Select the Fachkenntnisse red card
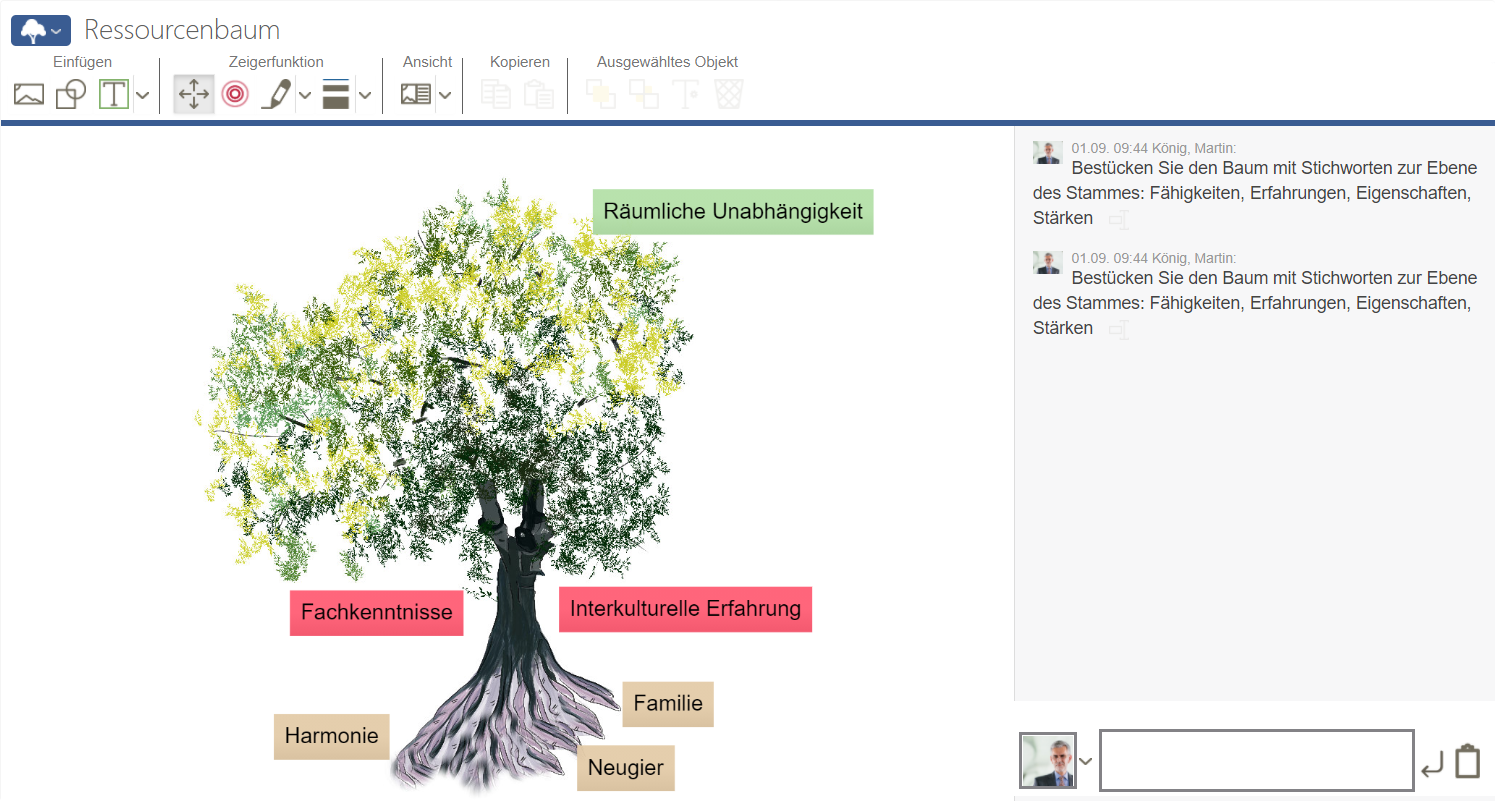1495x801 pixels. [377, 613]
